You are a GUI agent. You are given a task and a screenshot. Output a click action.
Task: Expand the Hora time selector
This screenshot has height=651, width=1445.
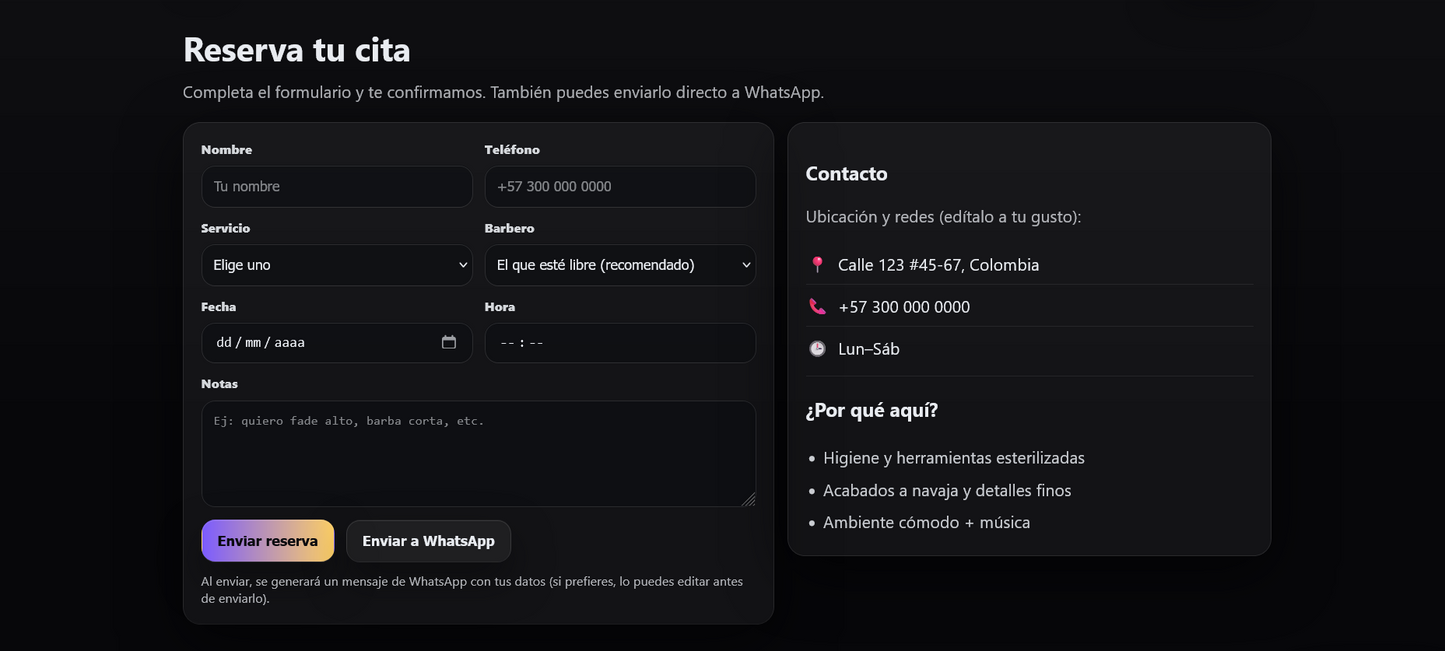coord(620,342)
